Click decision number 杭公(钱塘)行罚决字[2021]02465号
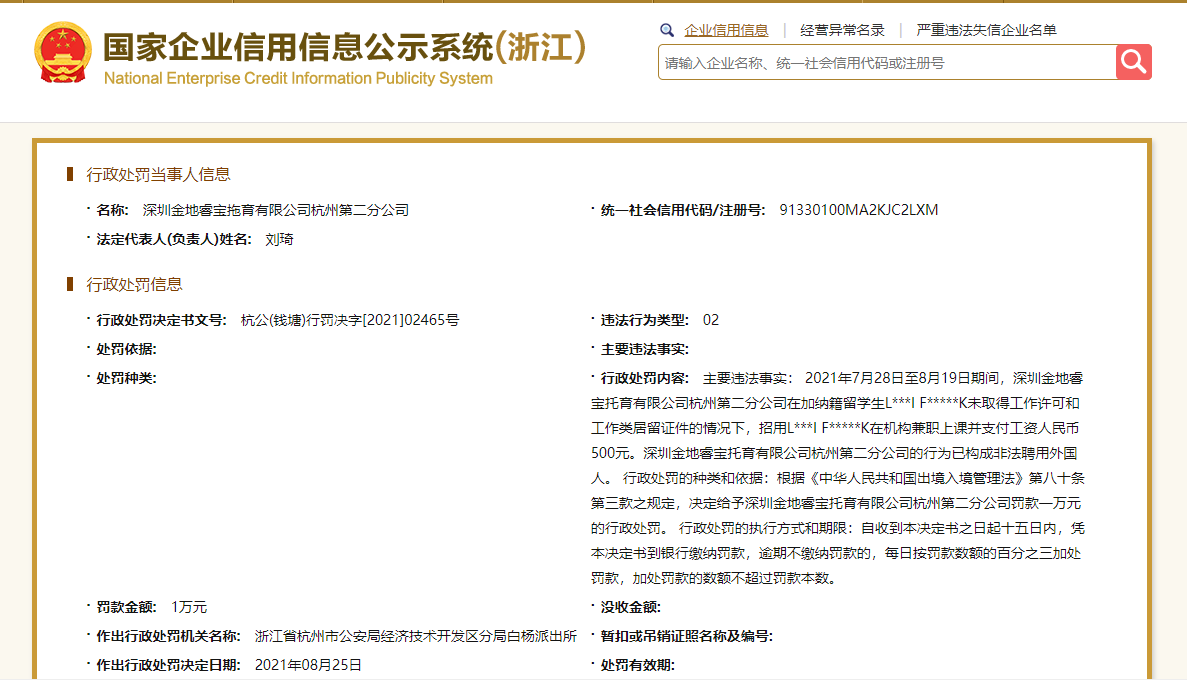 click(x=350, y=321)
